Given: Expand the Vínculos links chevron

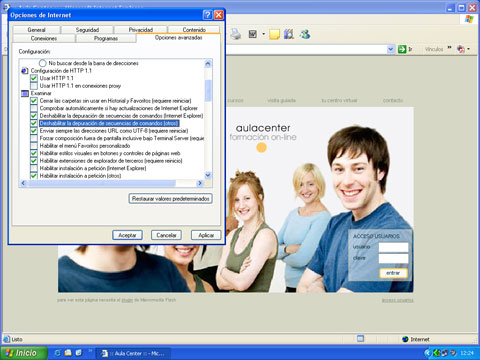Looking at the screenshot, I should tap(449, 48).
